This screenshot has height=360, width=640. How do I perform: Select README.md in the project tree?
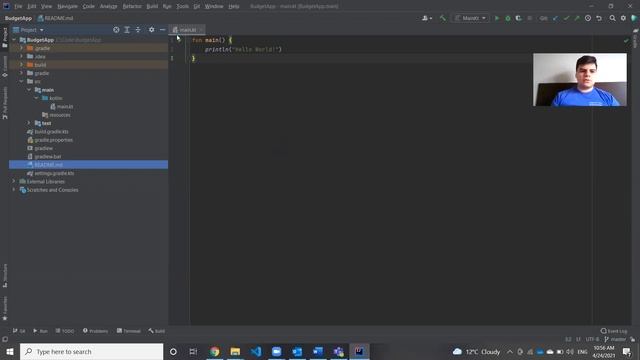(x=88, y=164)
